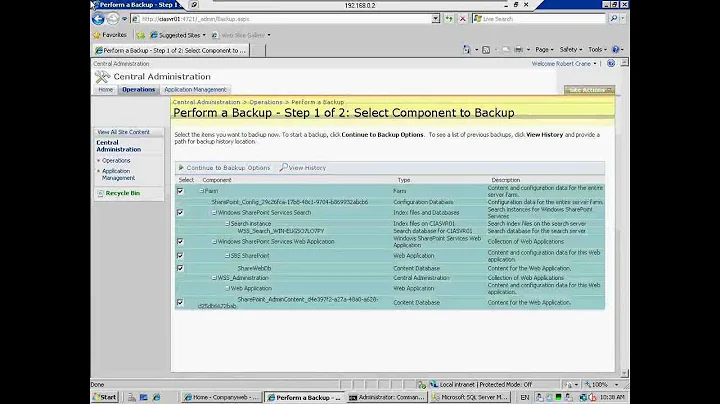The image size is (720, 404).
Task: Collapse Windows SharePoint Services Search node
Action: point(214,213)
